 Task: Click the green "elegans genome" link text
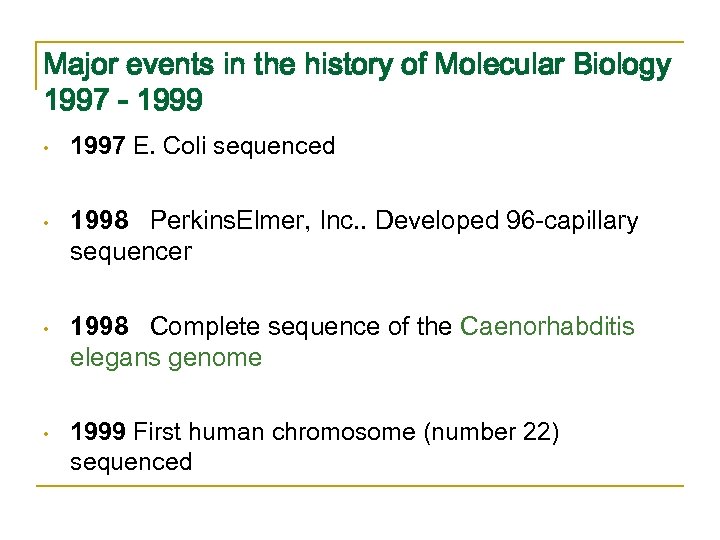click(166, 357)
